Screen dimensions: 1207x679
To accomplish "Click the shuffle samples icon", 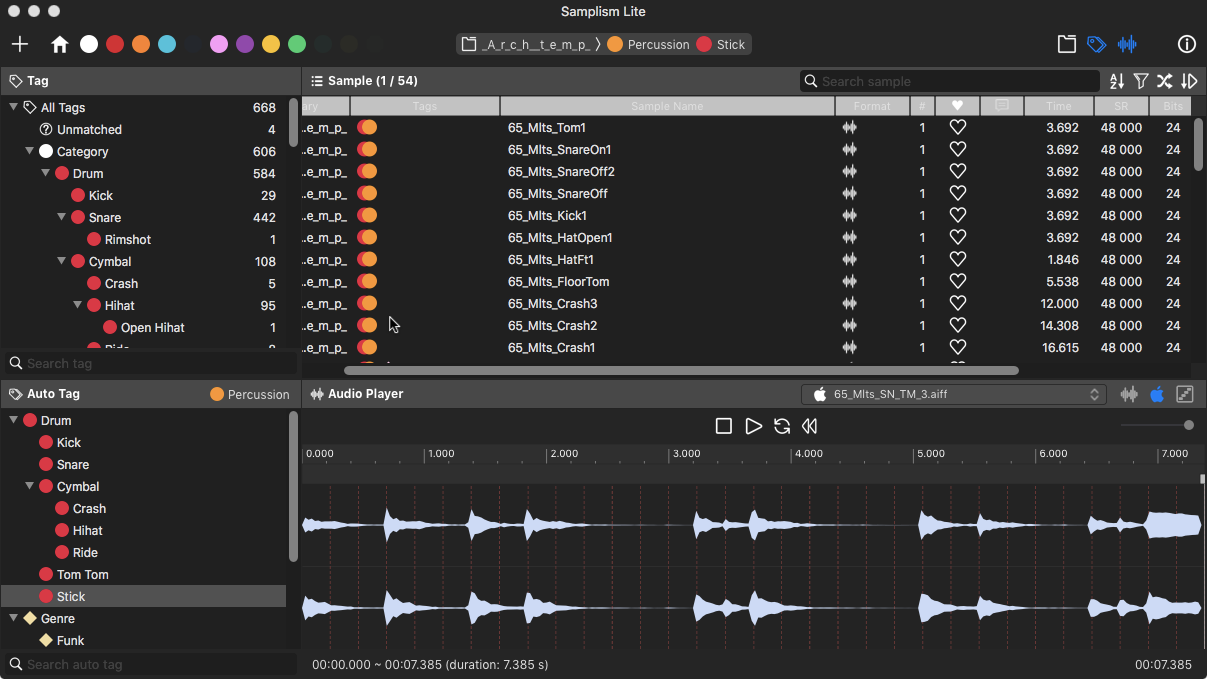I will tap(1165, 81).
